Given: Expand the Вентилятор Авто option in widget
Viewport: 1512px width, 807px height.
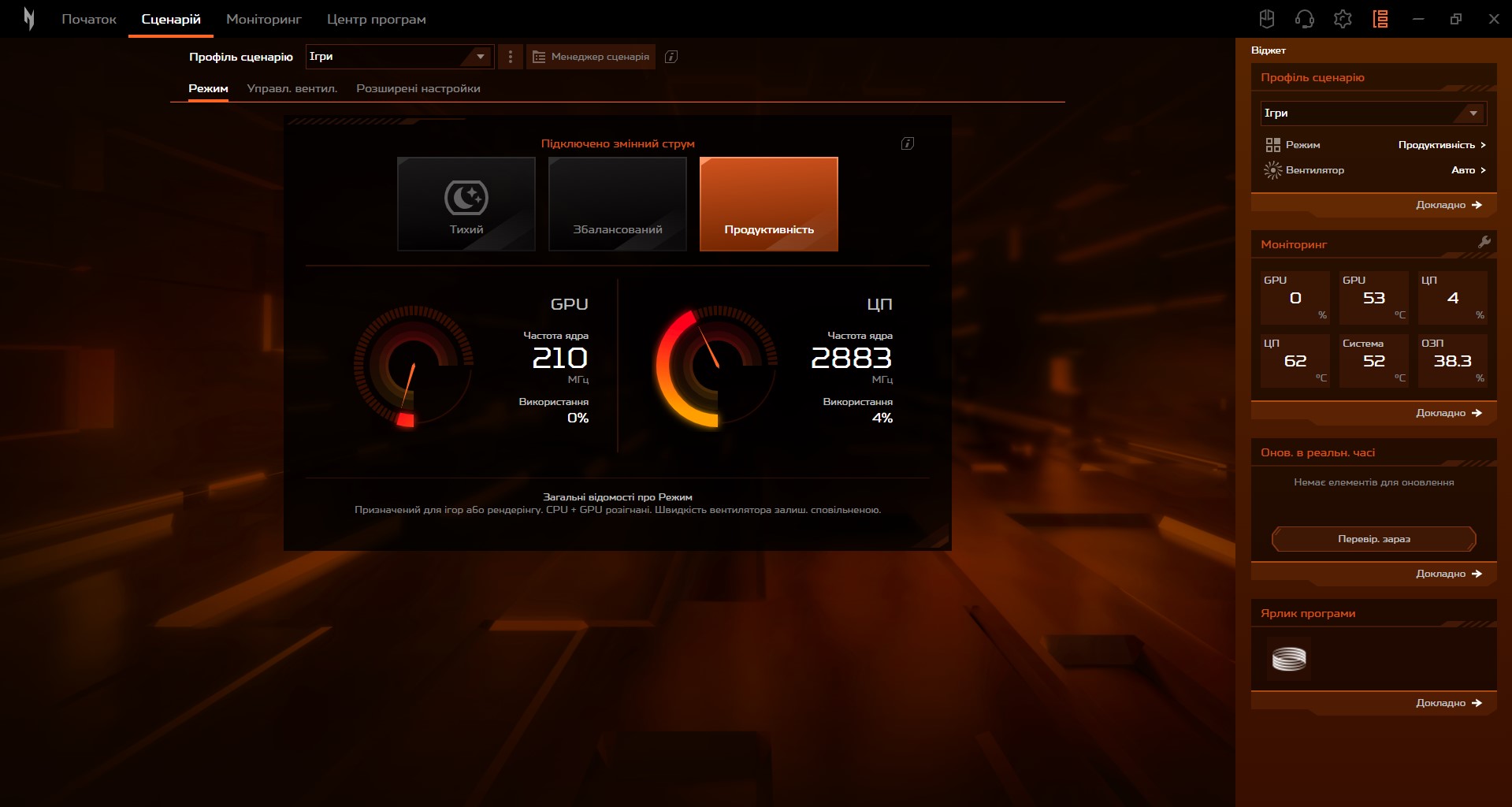Looking at the screenshot, I should point(1468,170).
